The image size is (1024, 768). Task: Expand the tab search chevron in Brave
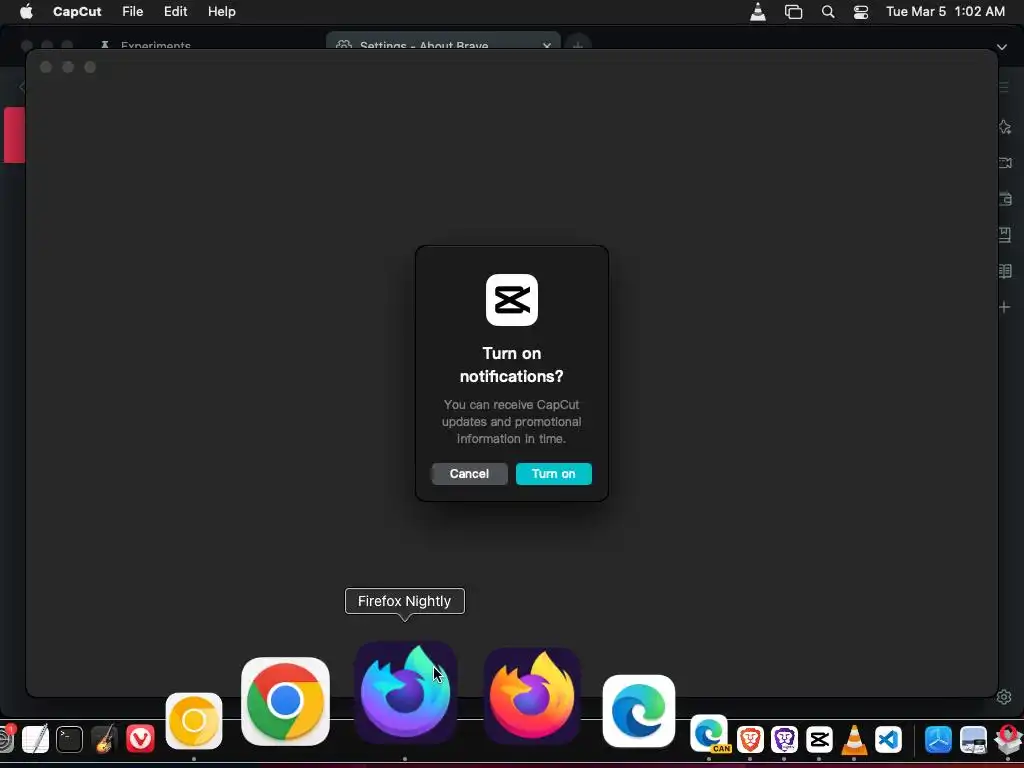(1002, 47)
